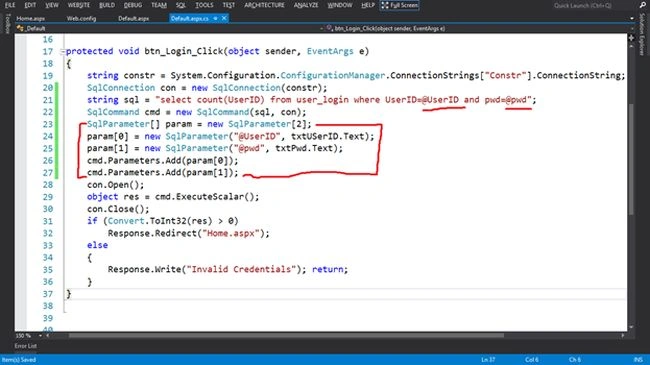Viewport: 650px width, 365px height.
Task: Open the Error List panel
Action: (x=26, y=346)
